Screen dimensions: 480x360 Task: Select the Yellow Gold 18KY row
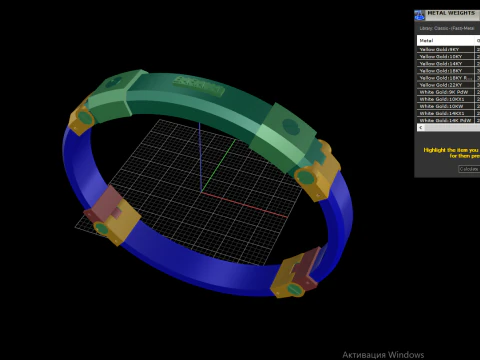pyautogui.click(x=448, y=71)
